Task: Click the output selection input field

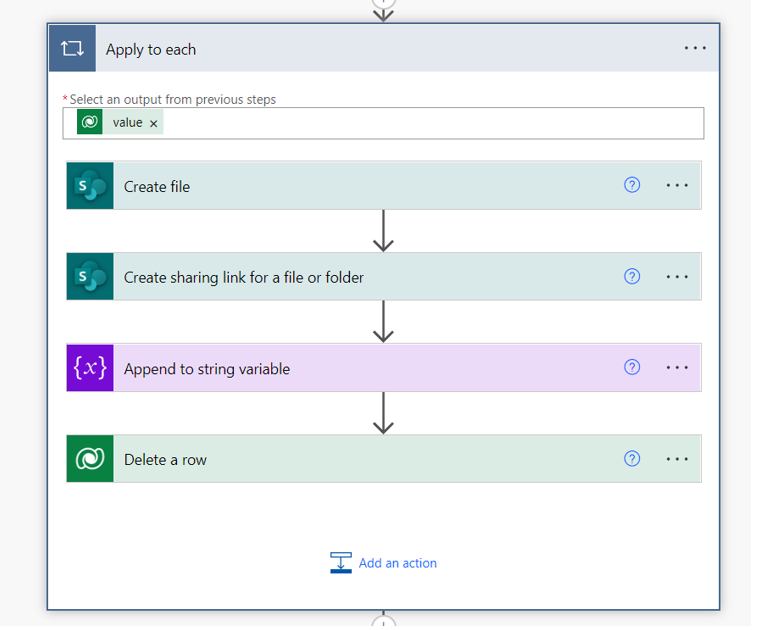Action: [x=383, y=123]
